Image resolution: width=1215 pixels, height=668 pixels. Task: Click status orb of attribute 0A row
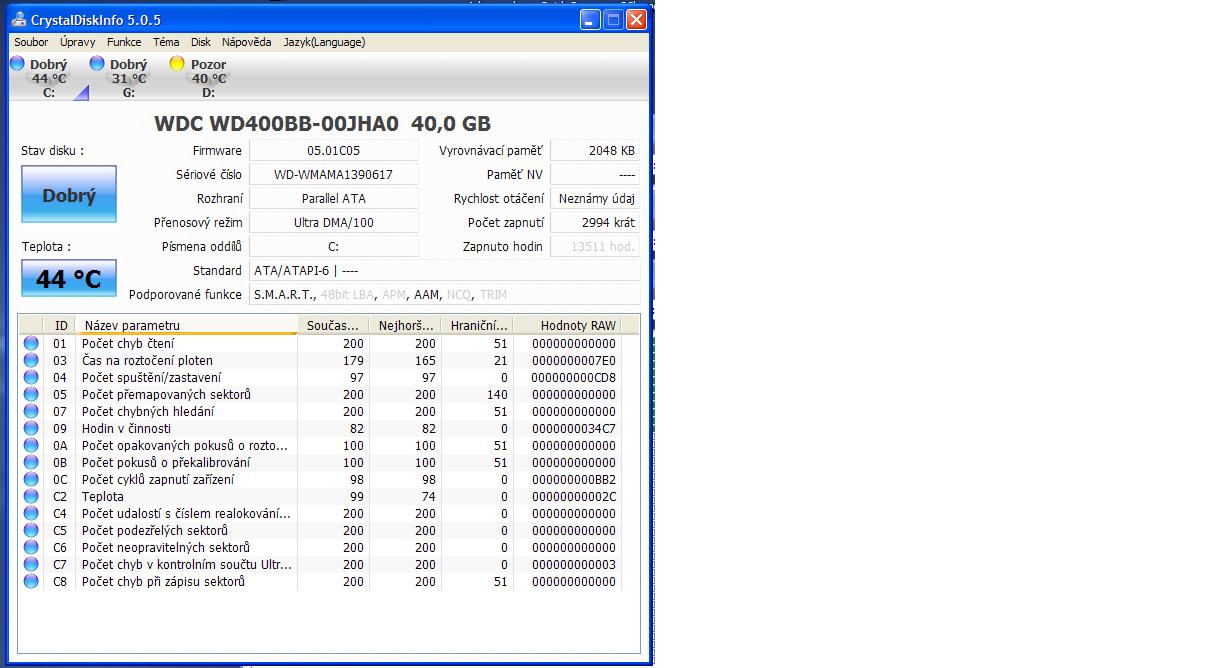(x=31, y=445)
